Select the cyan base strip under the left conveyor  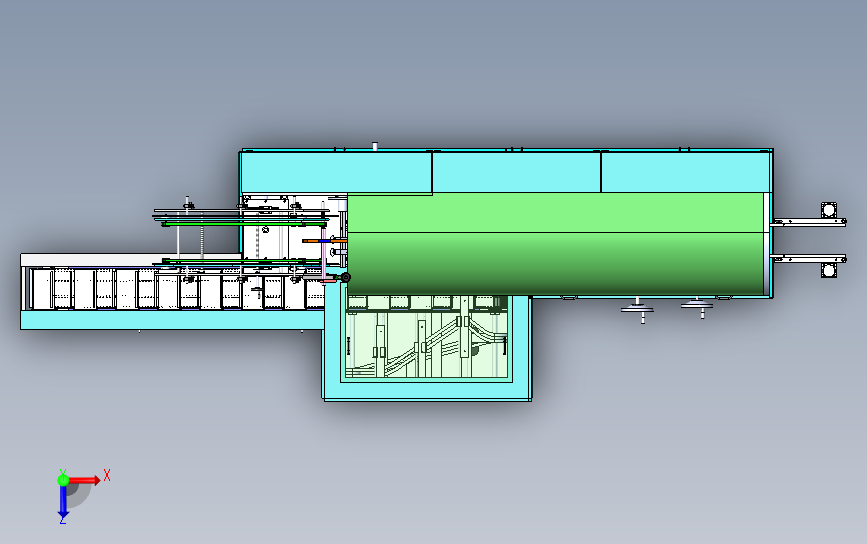click(x=172, y=320)
